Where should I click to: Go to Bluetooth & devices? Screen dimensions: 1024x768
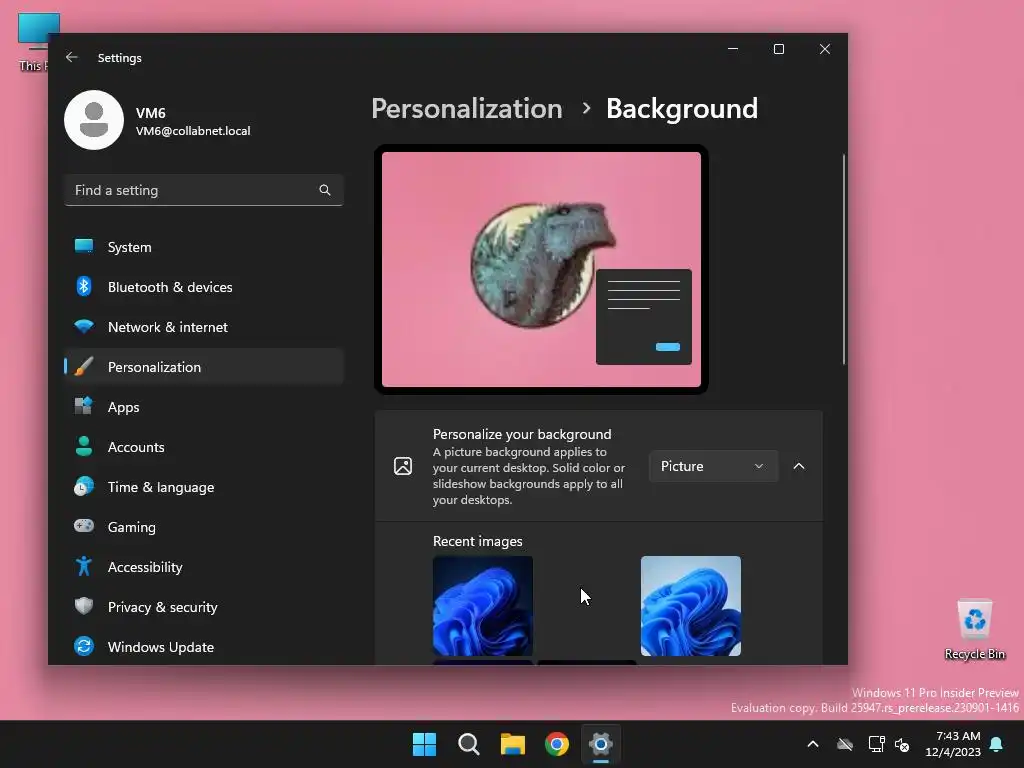click(x=204, y=287)
